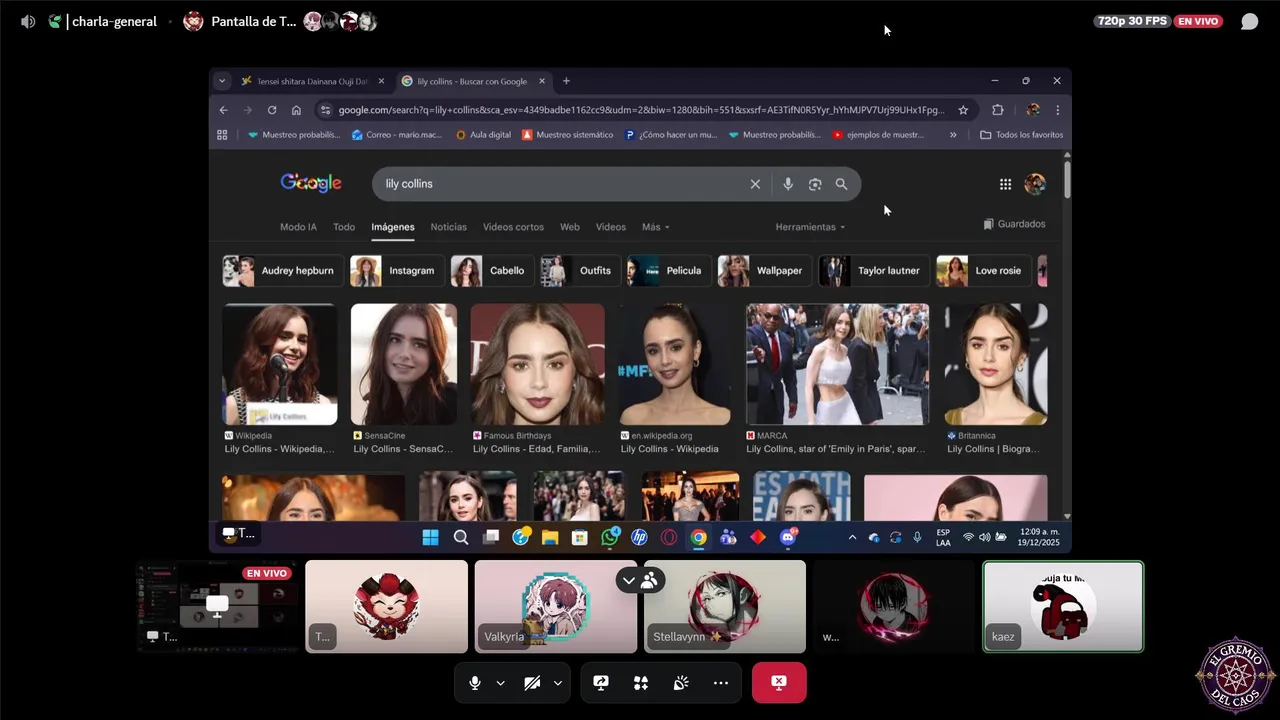Select the EN VIVO stream preview tile
Image resolution: width=1280 pixels, height=720 pixels.
(217, 606)
